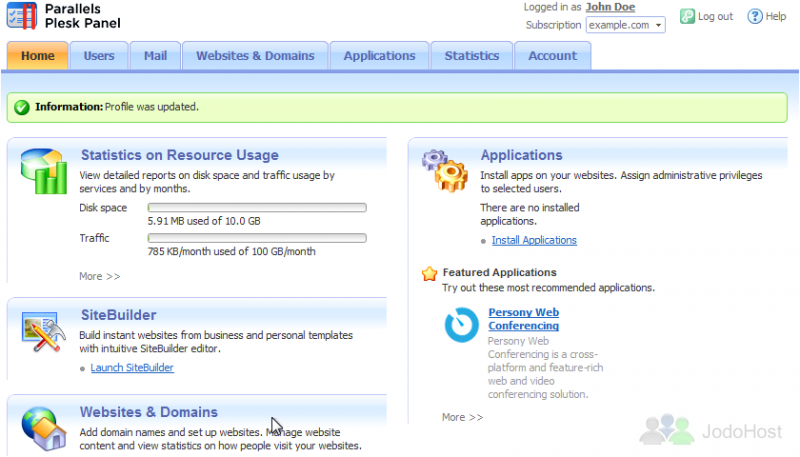The image size is (800, 457).
Task: Open the Subscription example.com dropdown
Action: 626,25
